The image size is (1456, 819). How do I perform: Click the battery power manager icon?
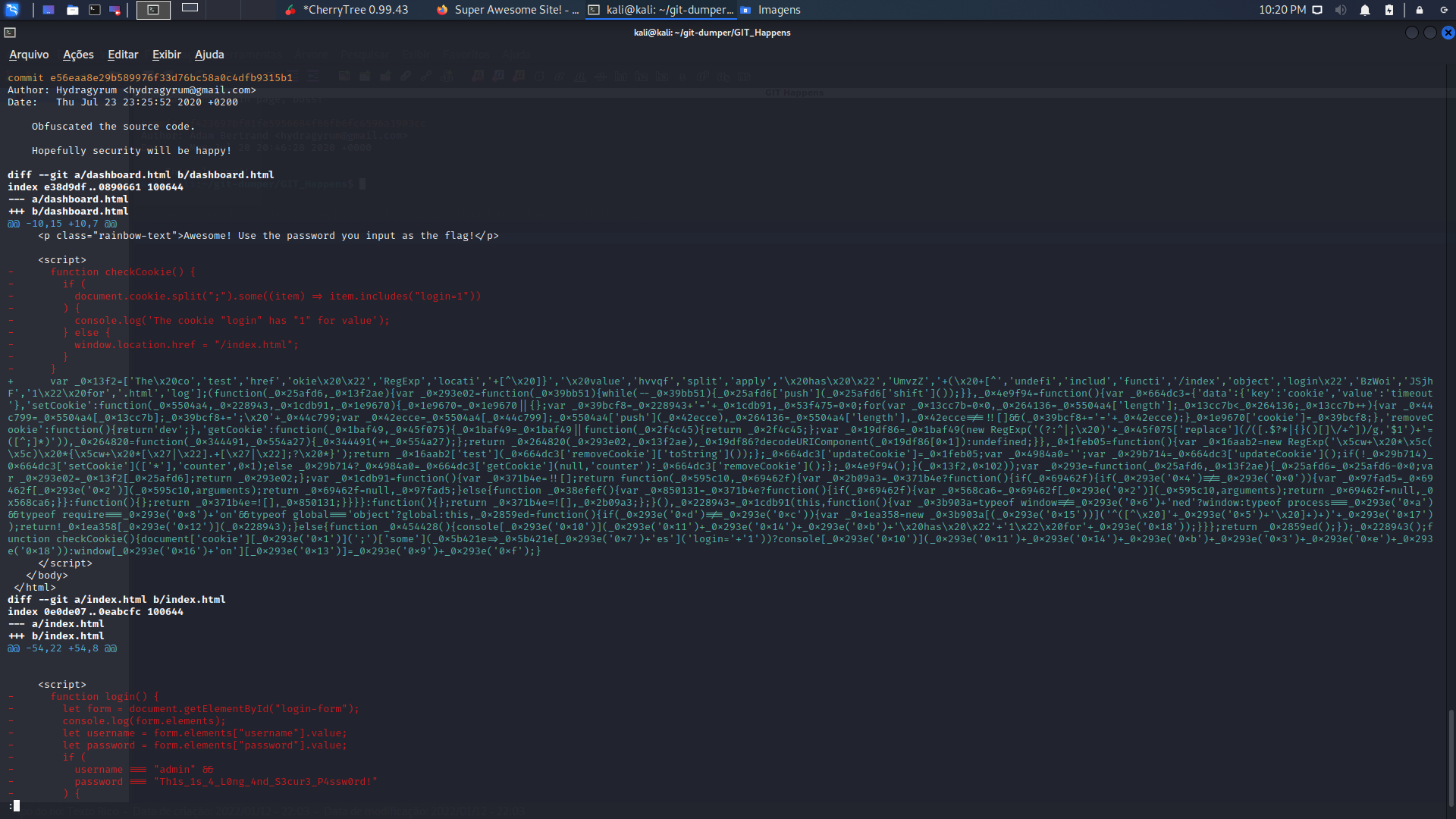pyautogui.click(x=1389, y=10)
